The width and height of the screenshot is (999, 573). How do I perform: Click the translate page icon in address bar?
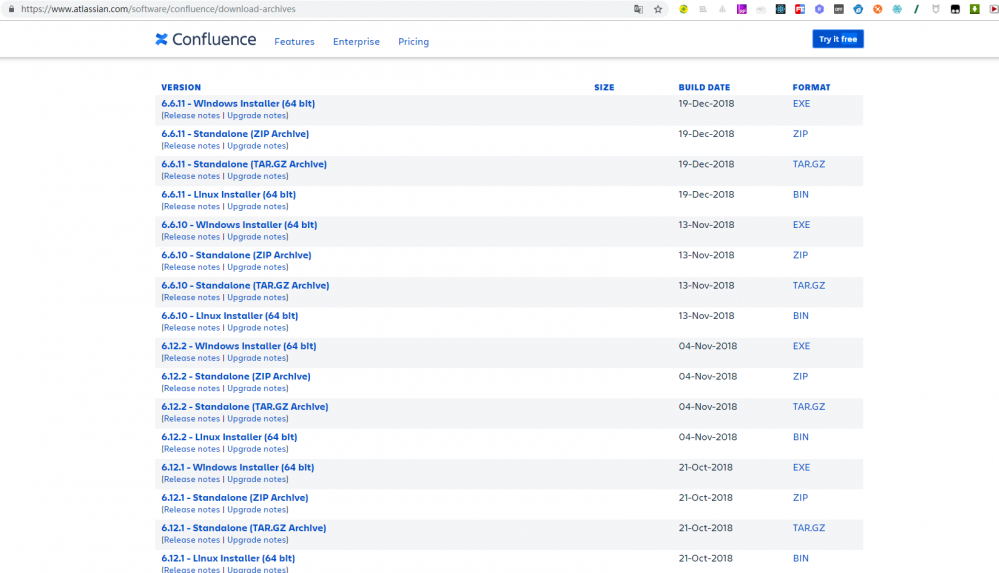(x=638, y=9)
